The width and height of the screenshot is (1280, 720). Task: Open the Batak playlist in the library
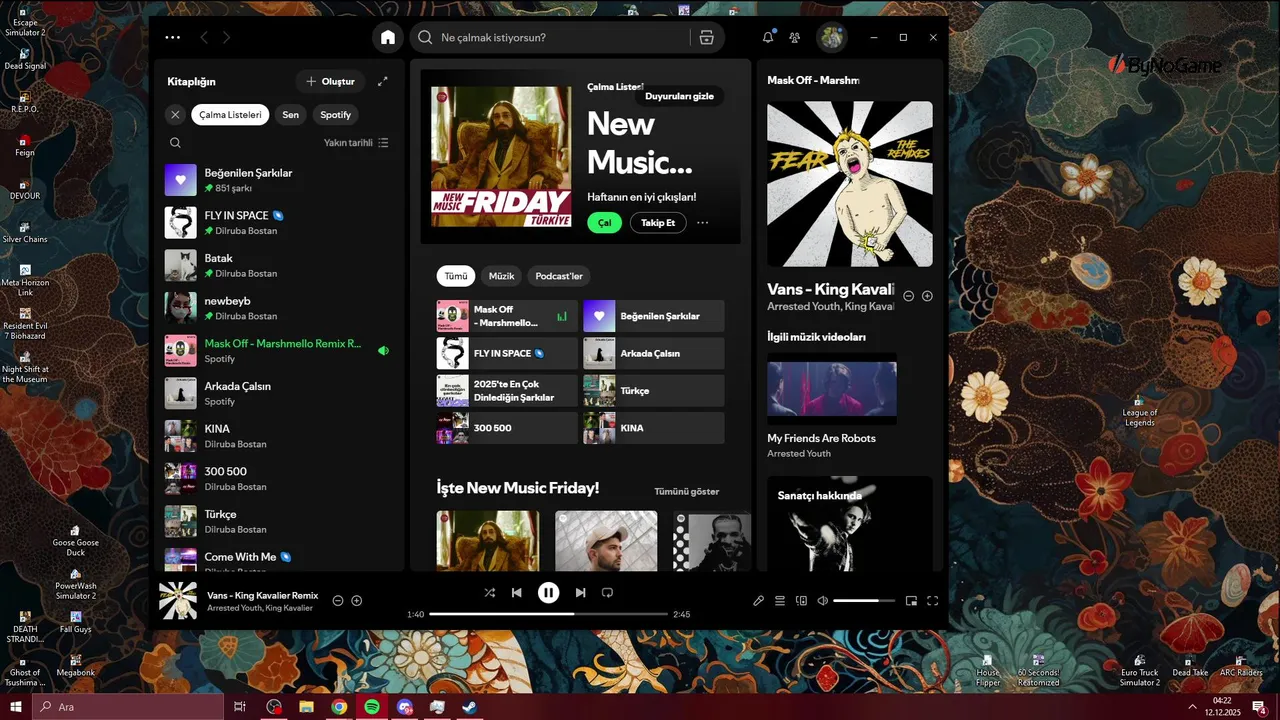coord(279,265)
